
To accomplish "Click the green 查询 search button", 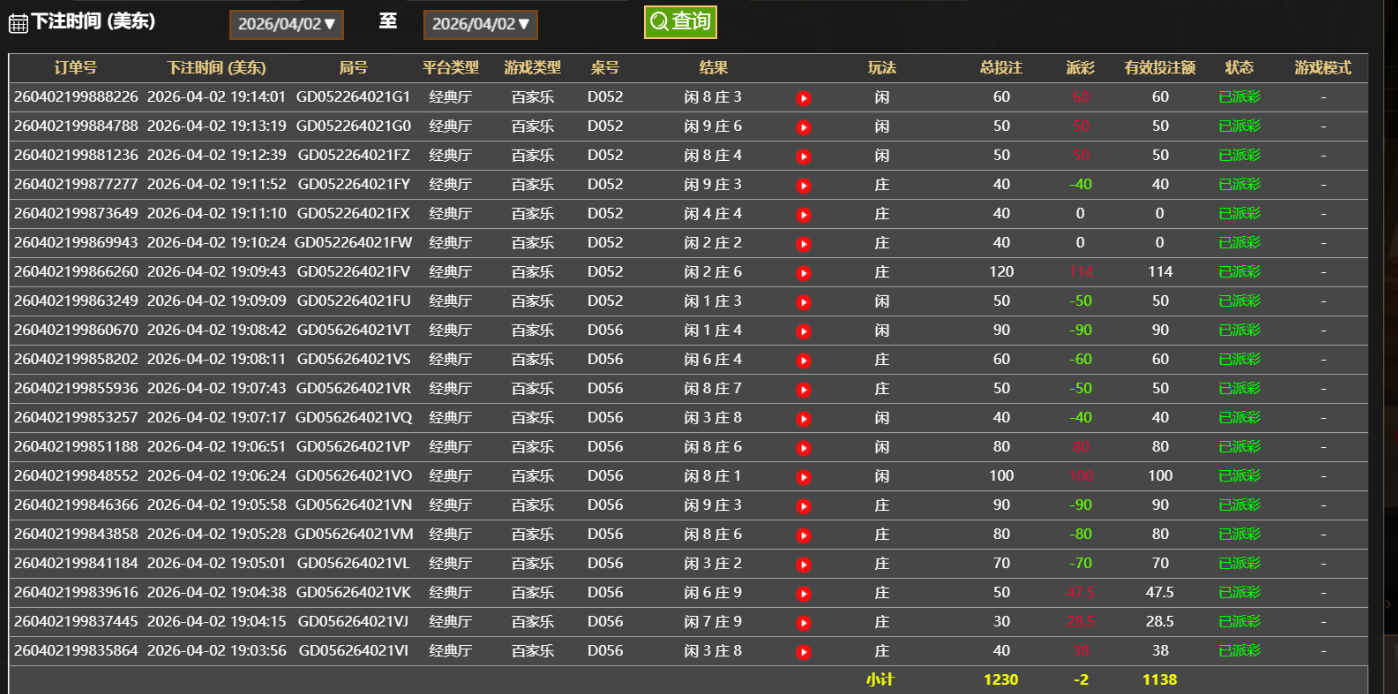I will [x=680, y=22].
